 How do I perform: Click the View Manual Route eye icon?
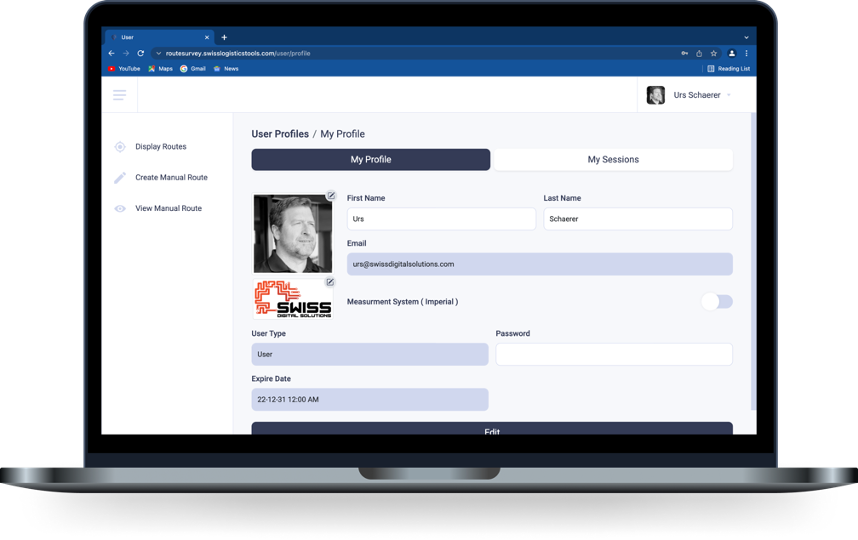click(120, 209)
